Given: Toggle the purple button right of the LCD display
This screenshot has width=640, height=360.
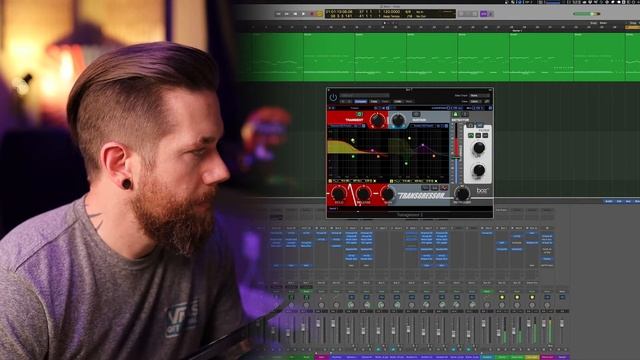Looking at the screenshot, I should click(x=484, y=14).
